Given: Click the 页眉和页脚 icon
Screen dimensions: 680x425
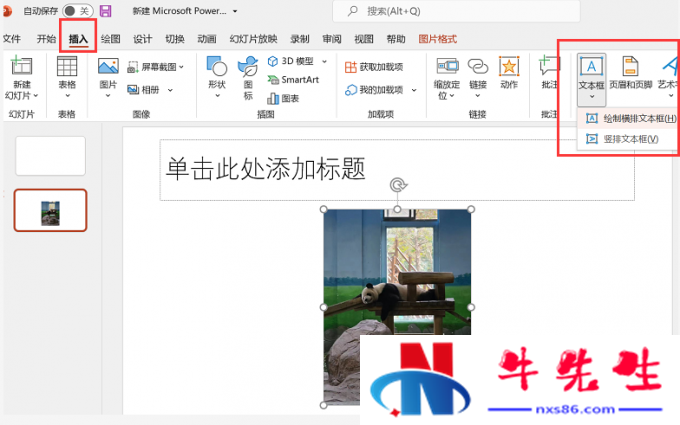Looking at the screenshot, I should point(630,66).
